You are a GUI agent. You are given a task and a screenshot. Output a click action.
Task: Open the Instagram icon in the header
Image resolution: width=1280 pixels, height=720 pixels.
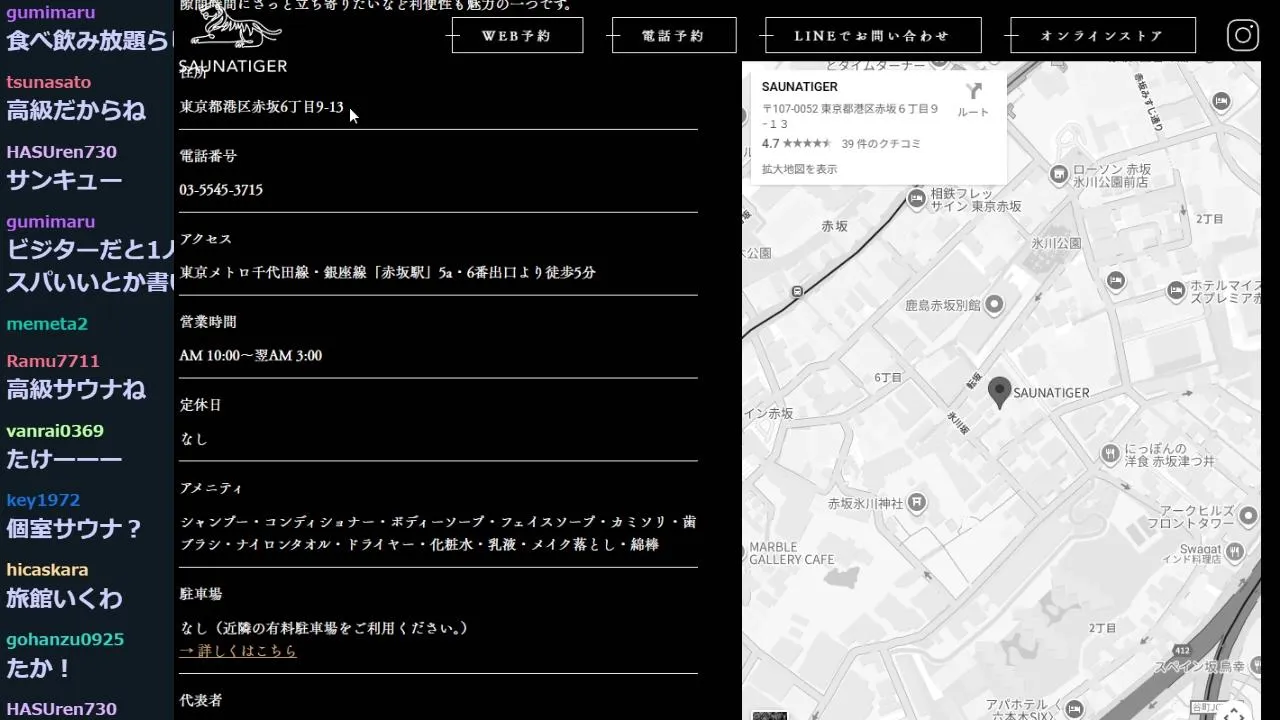[x=1242, y=35]
